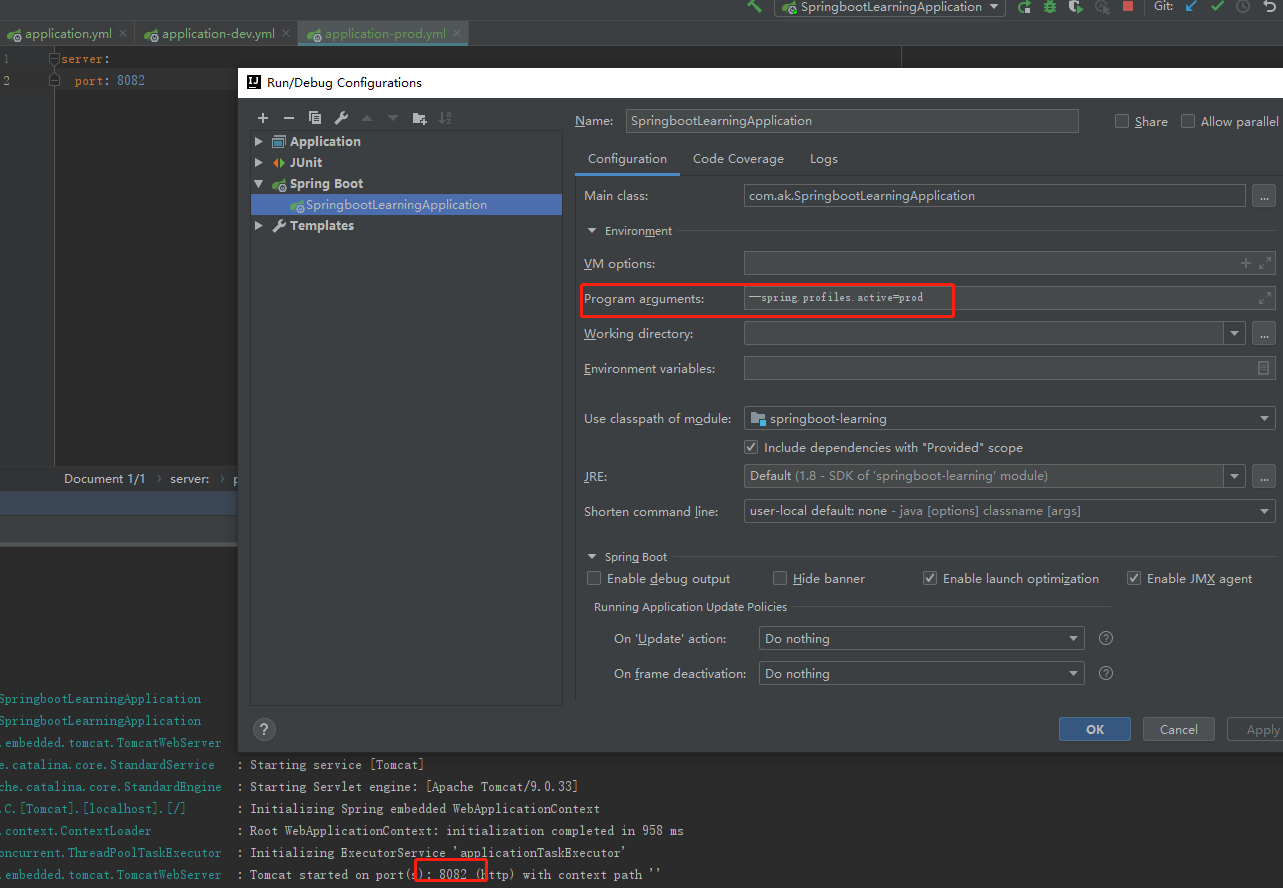Create new folder icon in configurations
The height and width of the screenshot is (888, 1283).
click(x=419, y=118)
